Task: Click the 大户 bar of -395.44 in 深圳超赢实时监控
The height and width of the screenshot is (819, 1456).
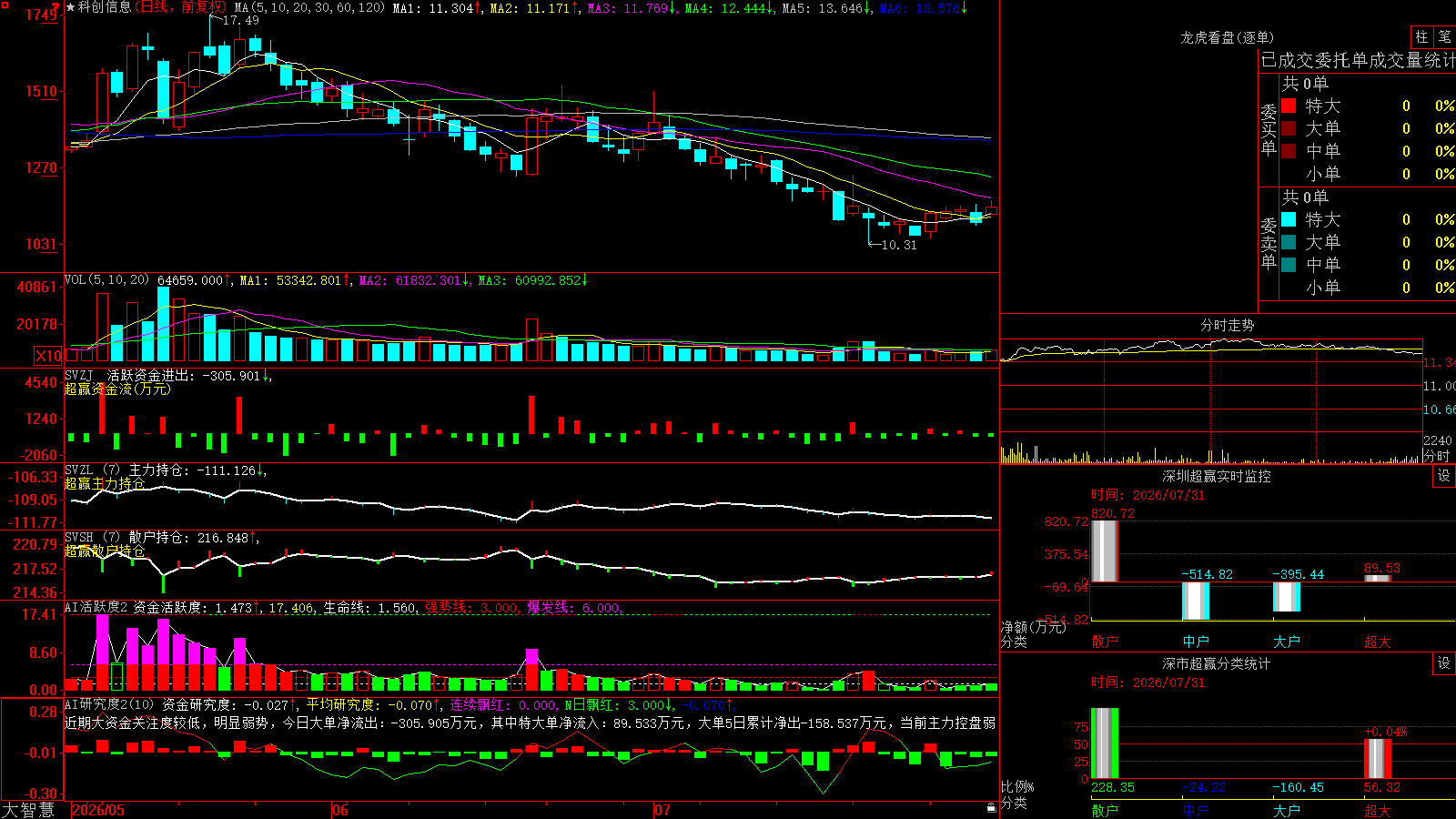Action: tap(1287, 597)
